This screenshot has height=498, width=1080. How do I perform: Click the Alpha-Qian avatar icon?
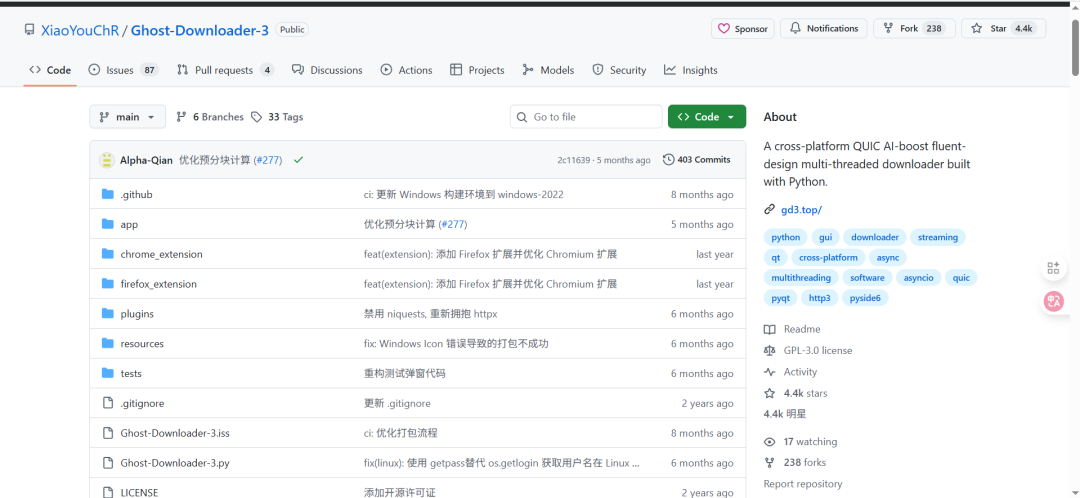coord(107,160)
